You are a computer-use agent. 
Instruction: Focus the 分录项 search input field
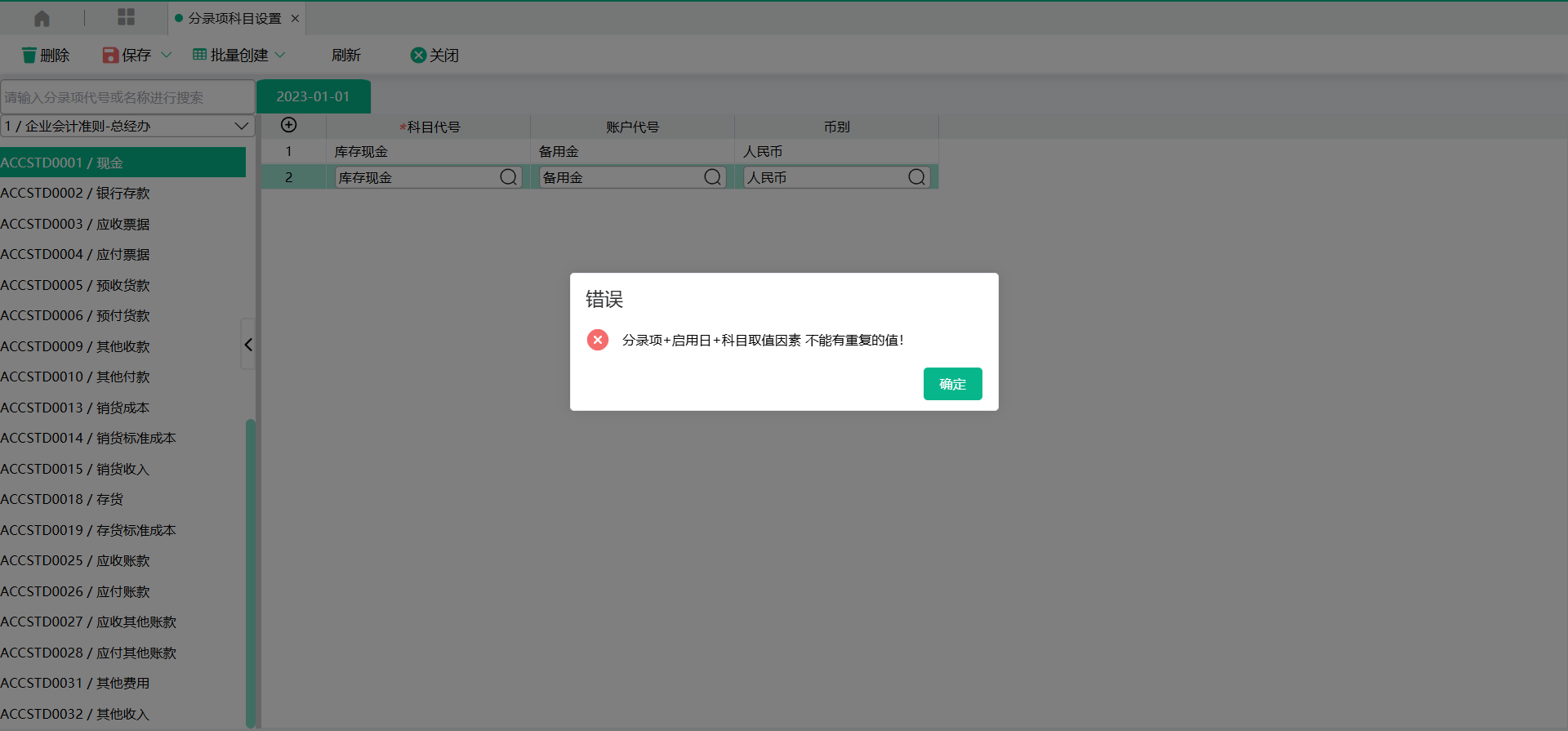(127, 97)
